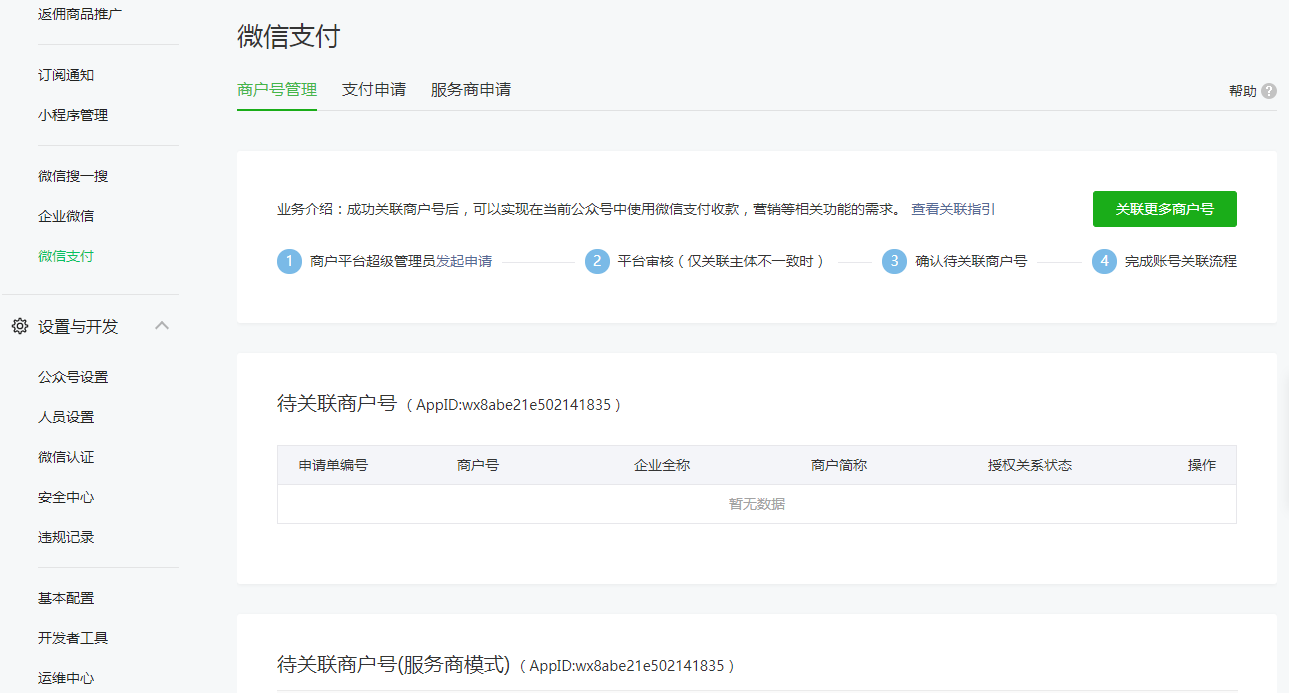Open 开发者工具 in the sidebar
This screenshot has width=1289, height=693.
tap(73, 638)
